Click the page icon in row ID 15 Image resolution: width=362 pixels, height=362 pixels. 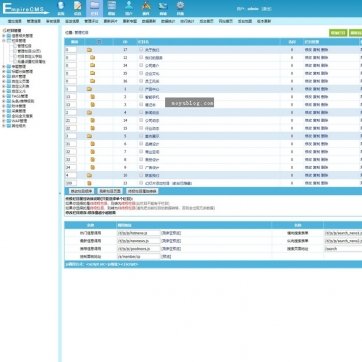click(x=93, y=128)
